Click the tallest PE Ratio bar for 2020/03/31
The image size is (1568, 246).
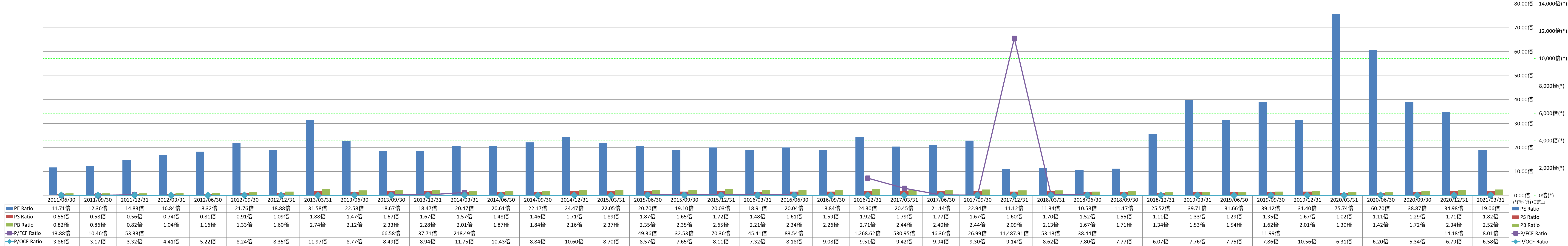(x=1336, y=105)
